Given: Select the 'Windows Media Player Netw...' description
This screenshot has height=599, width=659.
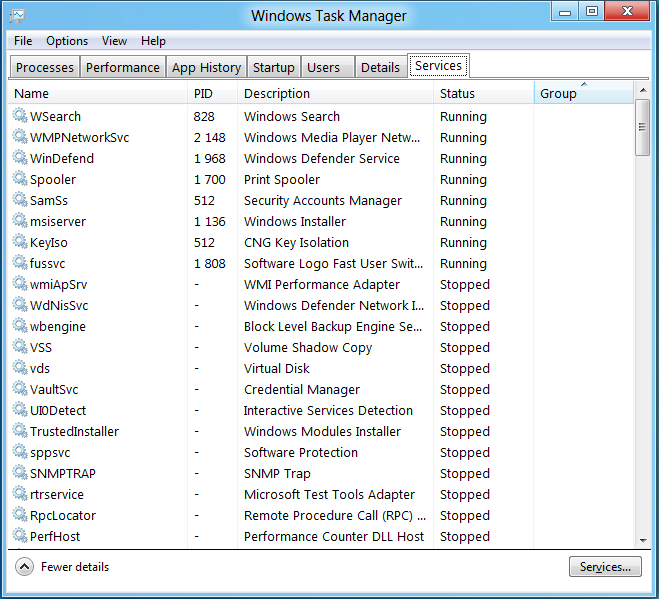Looking at the screenshot, I should click(x=332, y=137).
